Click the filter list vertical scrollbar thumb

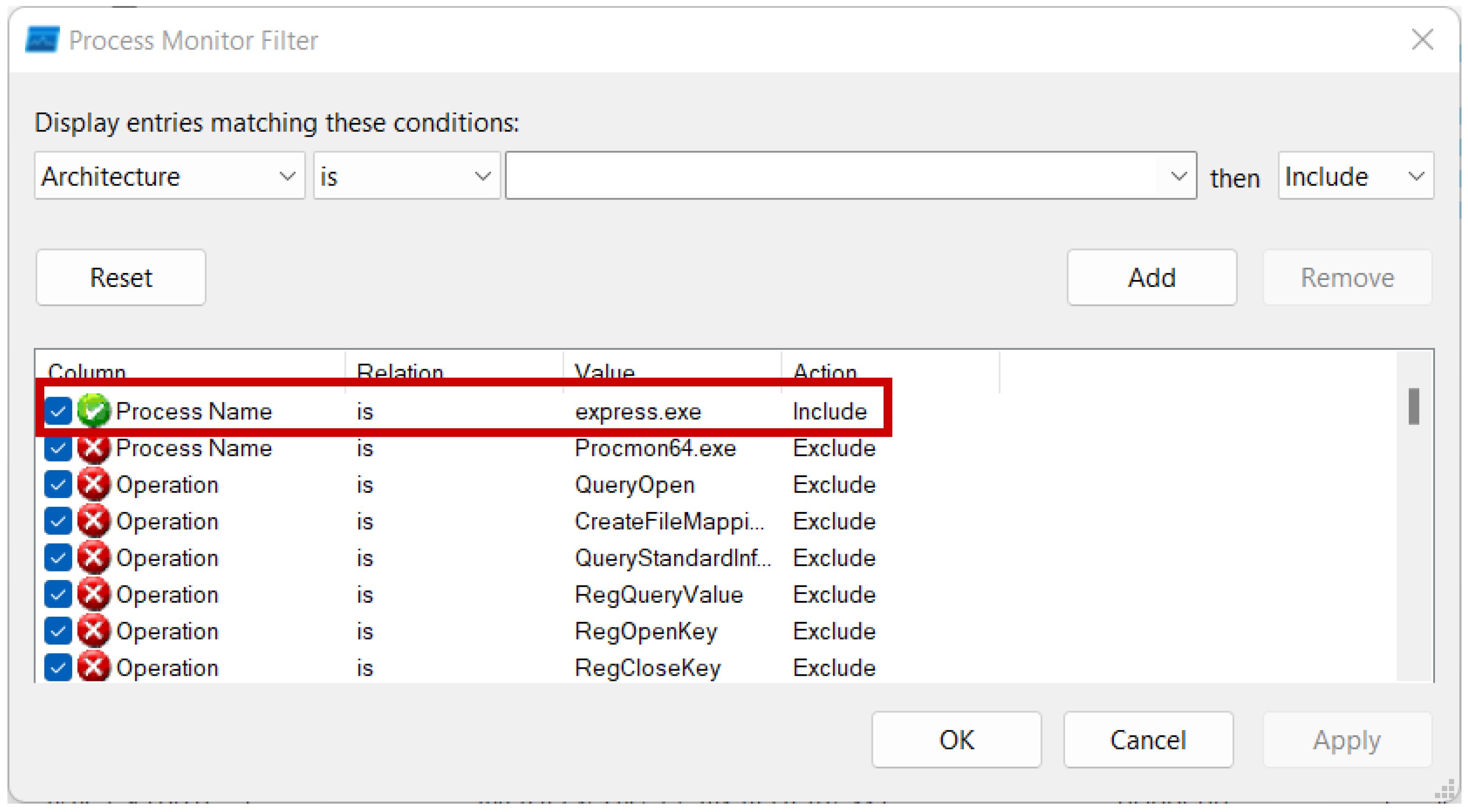[1413, 406]
